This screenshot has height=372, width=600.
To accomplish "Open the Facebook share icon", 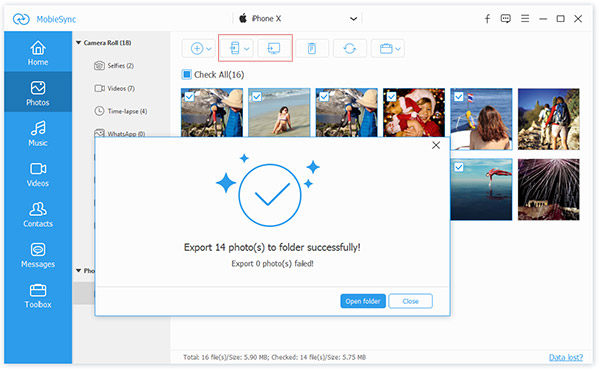I will click(487, 18).
